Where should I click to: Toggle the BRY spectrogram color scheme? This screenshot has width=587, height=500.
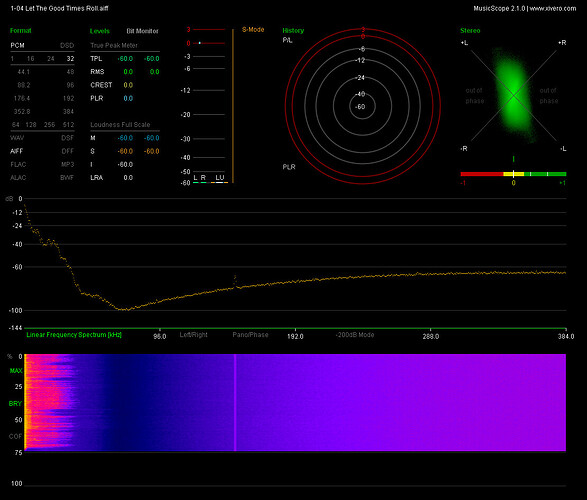tap(15, 403)
